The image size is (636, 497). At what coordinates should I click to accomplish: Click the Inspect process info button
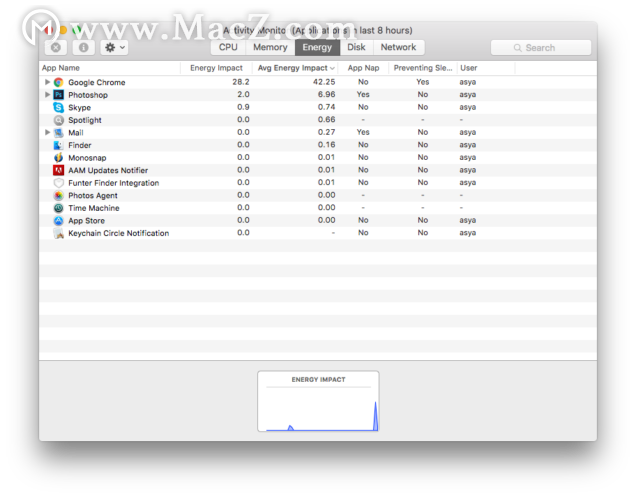(x=84, y=47)
